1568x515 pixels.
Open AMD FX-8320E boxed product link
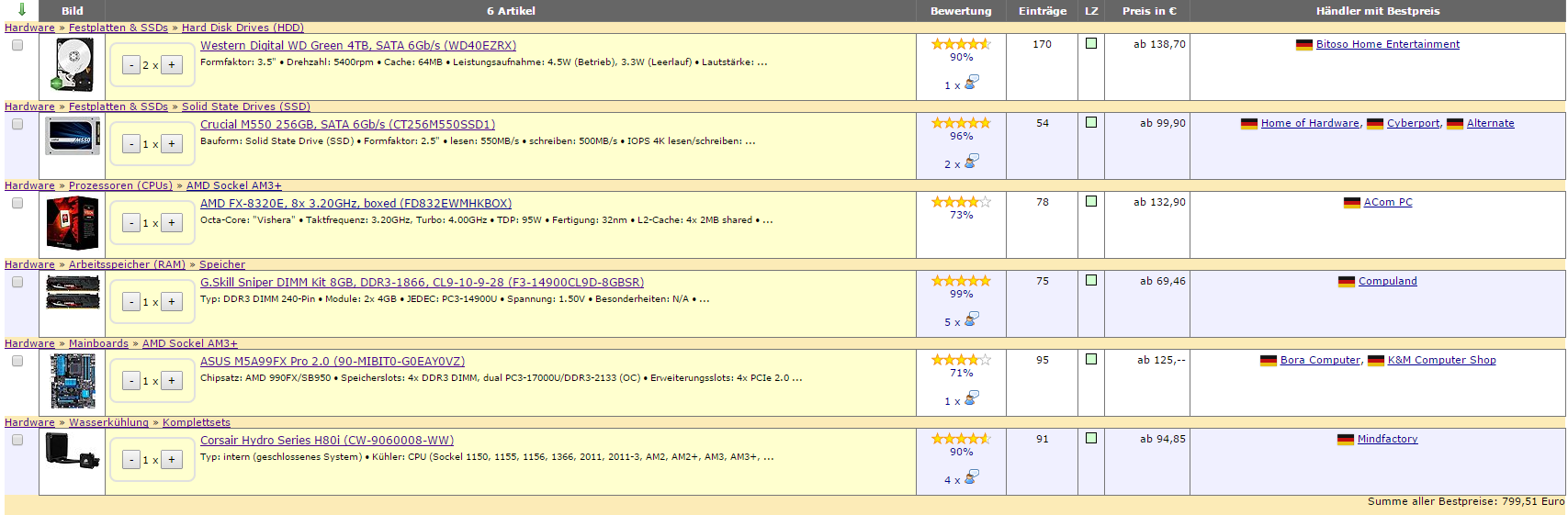click(x=356, y=204)
